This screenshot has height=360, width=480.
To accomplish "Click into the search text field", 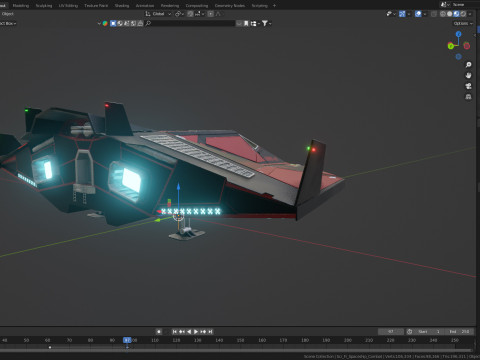I will (193, 23).
